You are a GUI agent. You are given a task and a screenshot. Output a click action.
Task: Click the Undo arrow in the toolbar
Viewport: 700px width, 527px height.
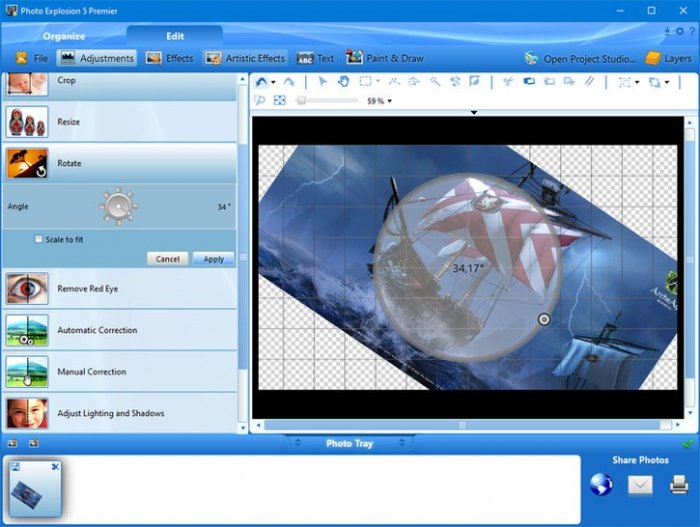262,82
